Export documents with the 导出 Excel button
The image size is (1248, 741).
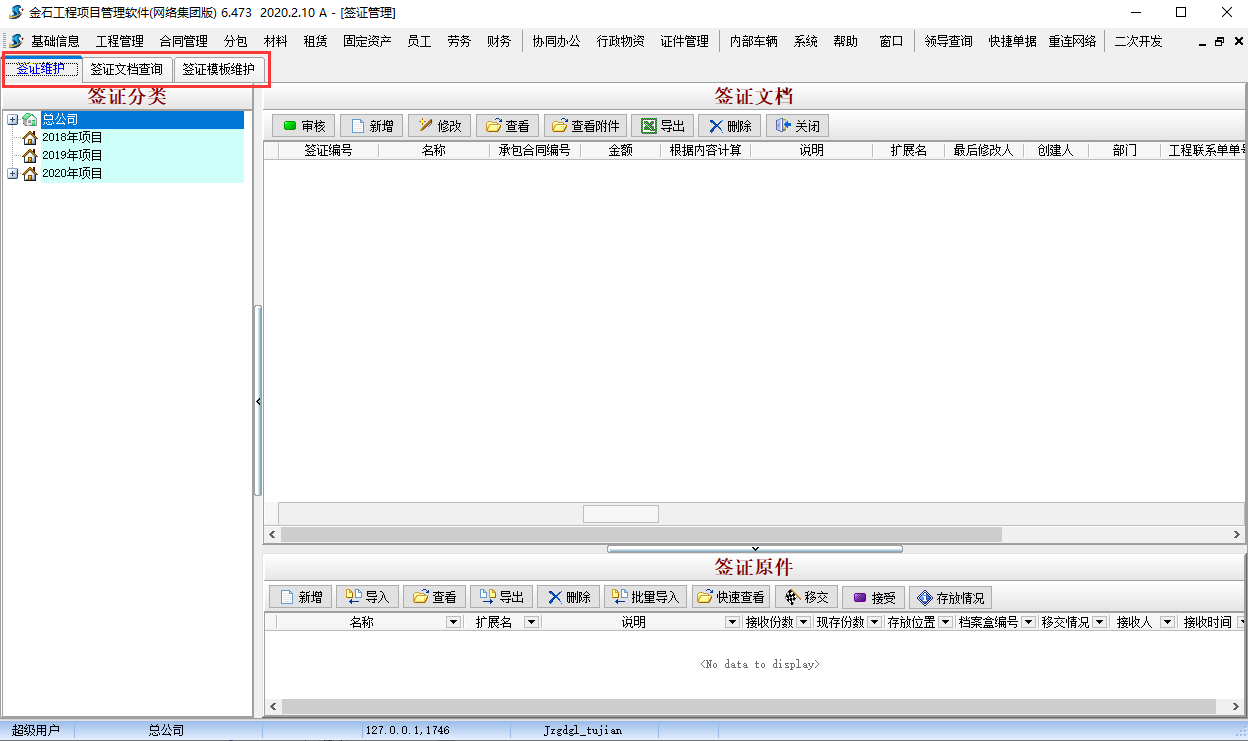tap(662, 126)
